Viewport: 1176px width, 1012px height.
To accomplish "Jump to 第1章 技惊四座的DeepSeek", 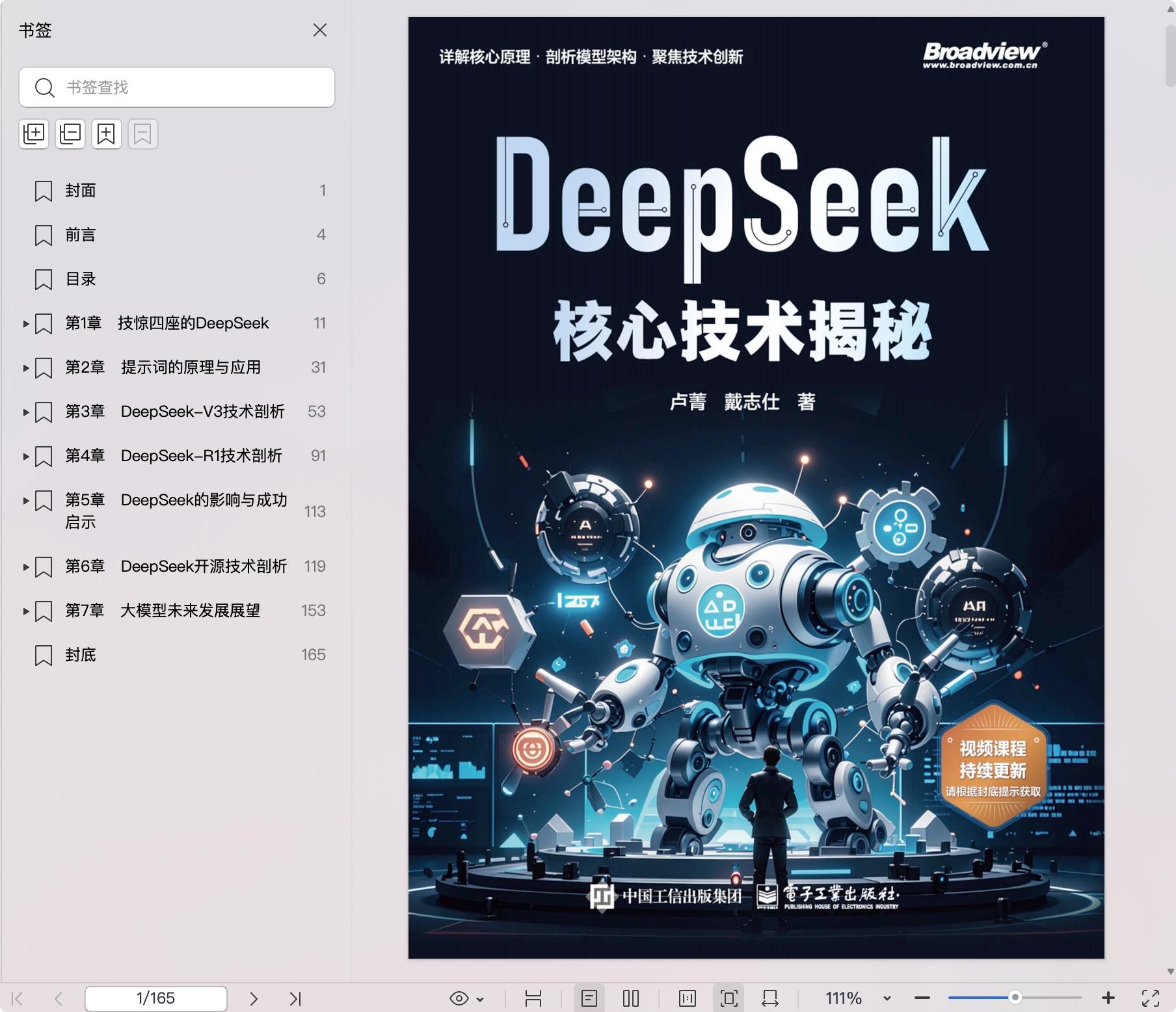I will click(167, 323).
